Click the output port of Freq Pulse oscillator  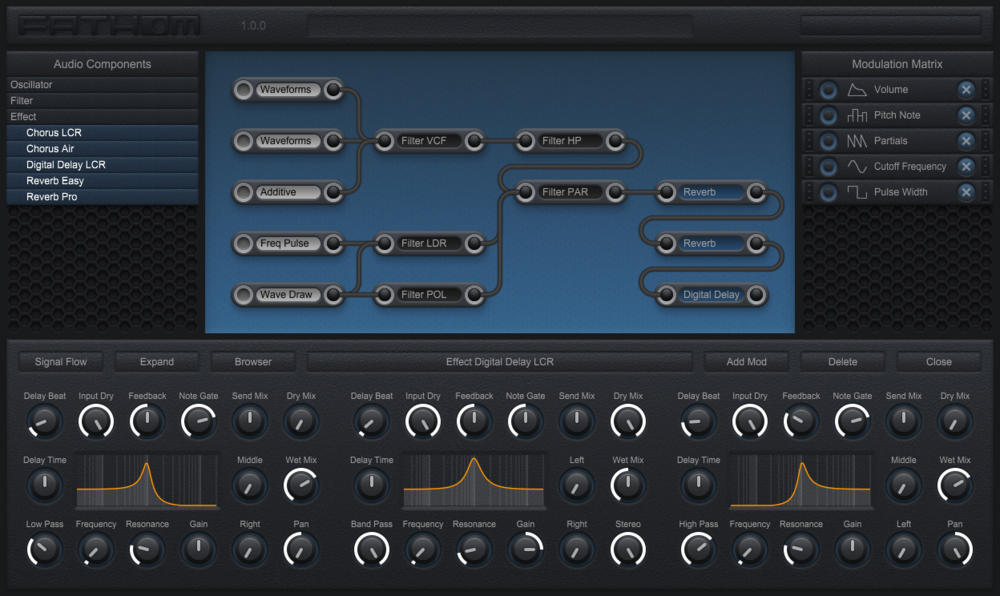tap(333, 243)
